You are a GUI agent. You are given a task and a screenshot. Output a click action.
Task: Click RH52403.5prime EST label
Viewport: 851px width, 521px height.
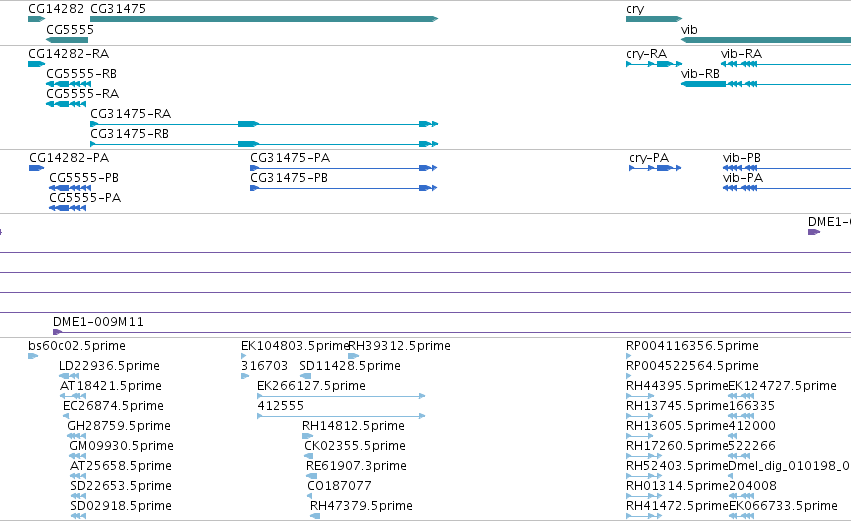coord(677,466)
